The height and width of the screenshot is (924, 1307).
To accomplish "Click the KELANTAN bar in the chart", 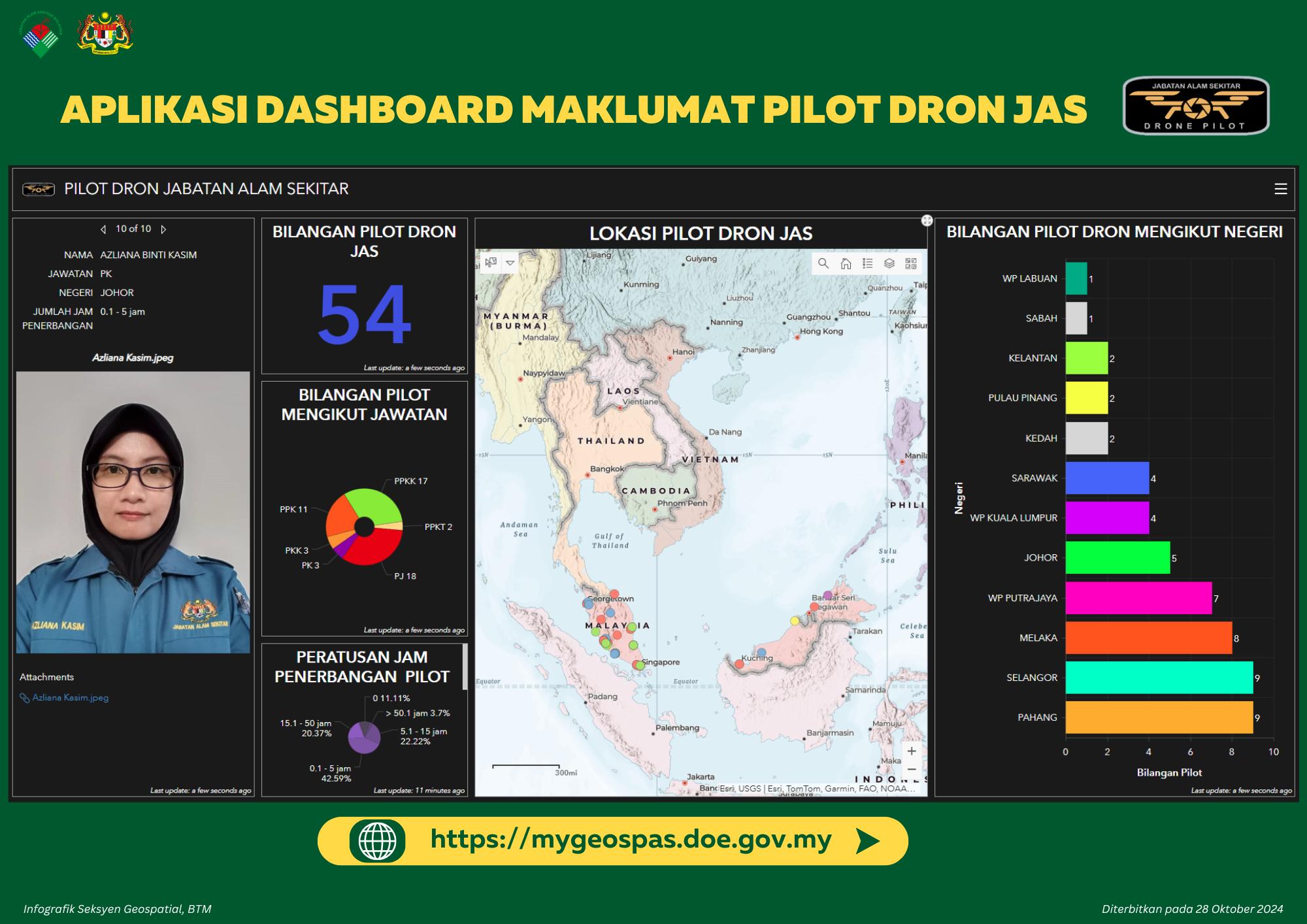I will (x=1087, y=358).
